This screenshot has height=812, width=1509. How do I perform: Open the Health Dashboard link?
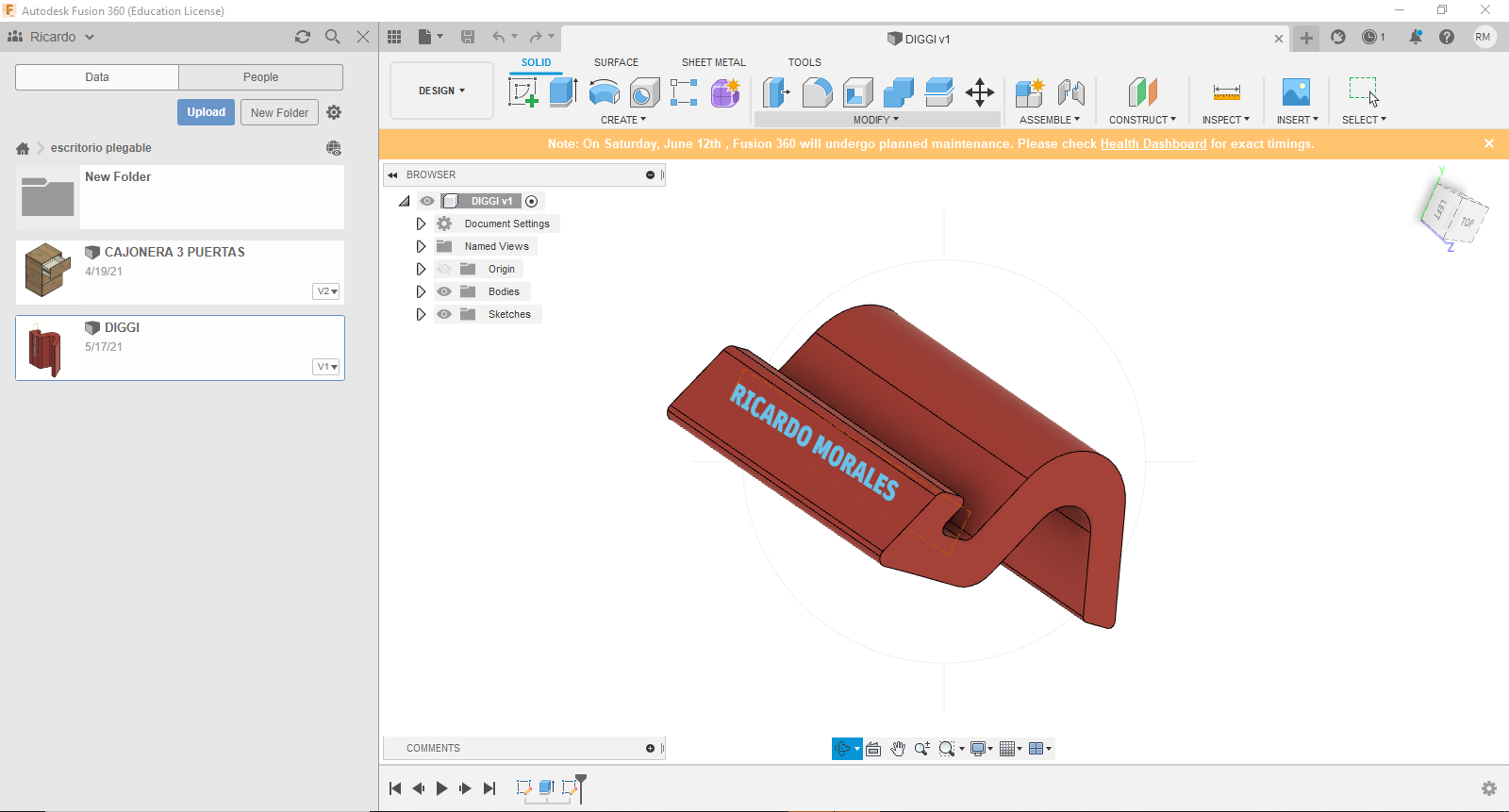point(1153,144)
